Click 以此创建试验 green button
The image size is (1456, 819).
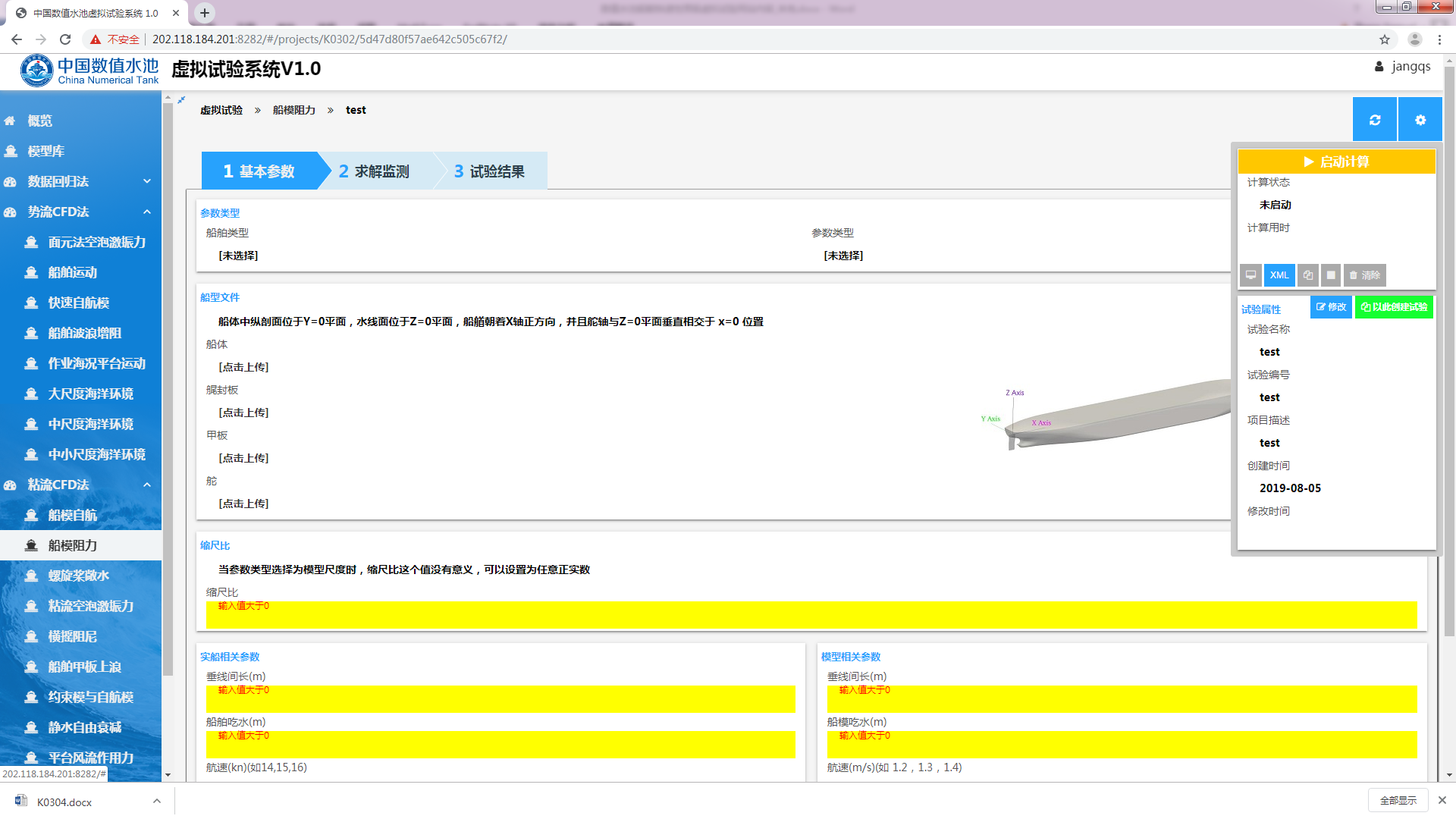coord(1394,307)
